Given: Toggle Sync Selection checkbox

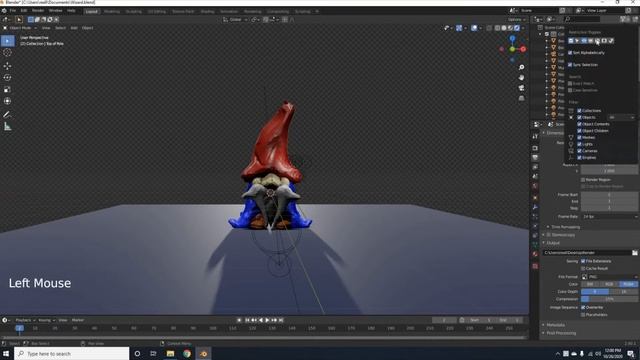Looking at the screenshot, I should coord(570,65).
